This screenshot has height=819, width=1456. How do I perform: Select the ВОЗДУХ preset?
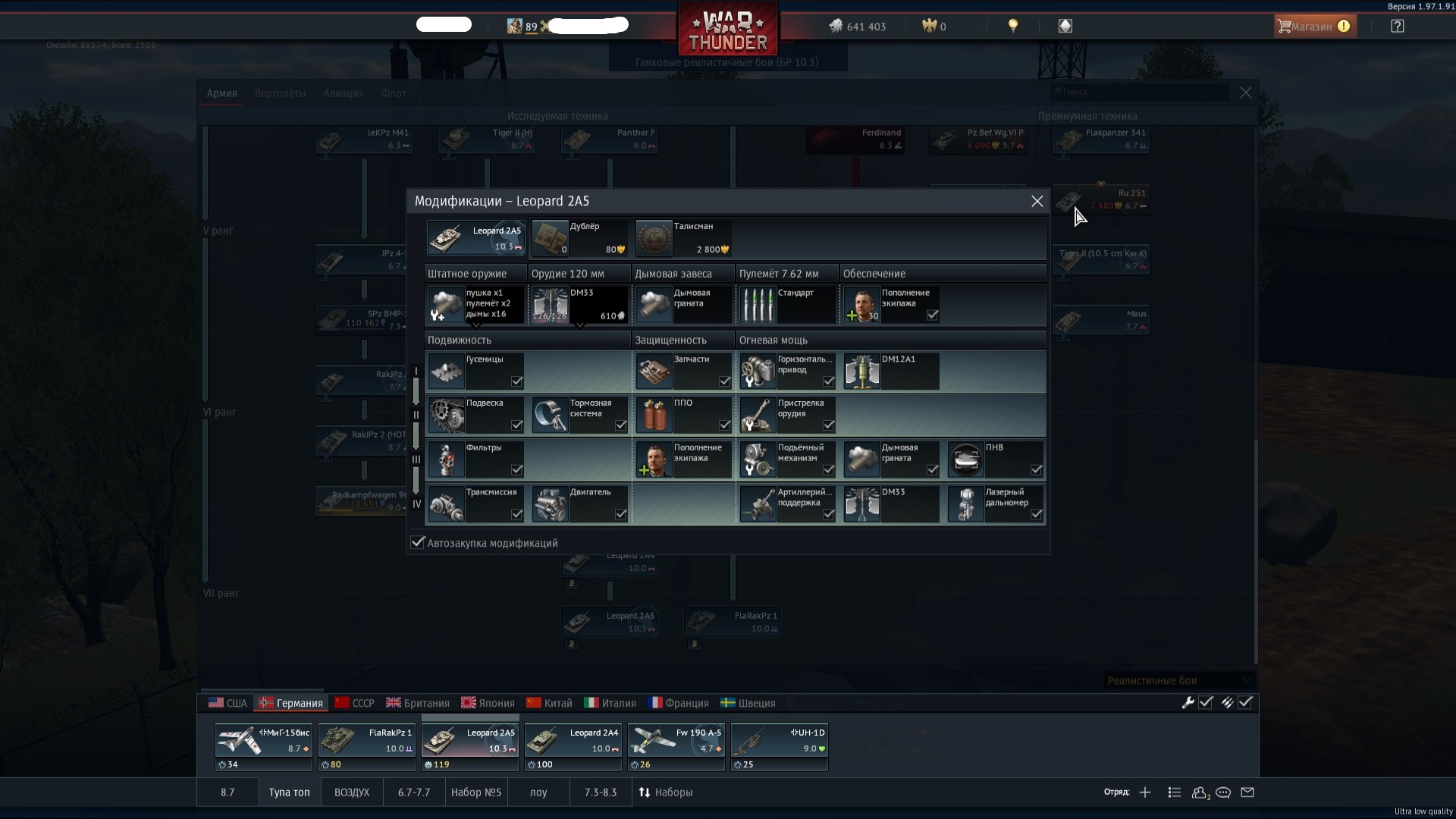(x=352, y=792)
